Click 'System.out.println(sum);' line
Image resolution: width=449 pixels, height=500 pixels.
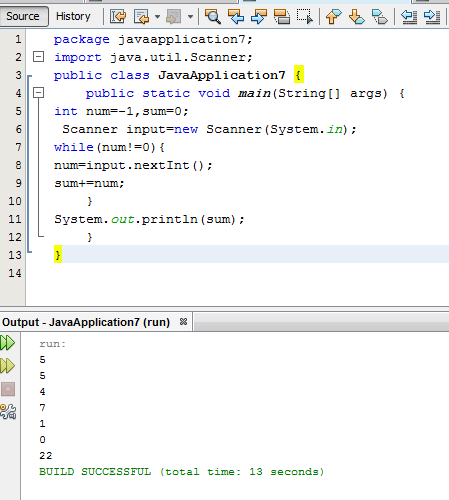tap(149, 219)
